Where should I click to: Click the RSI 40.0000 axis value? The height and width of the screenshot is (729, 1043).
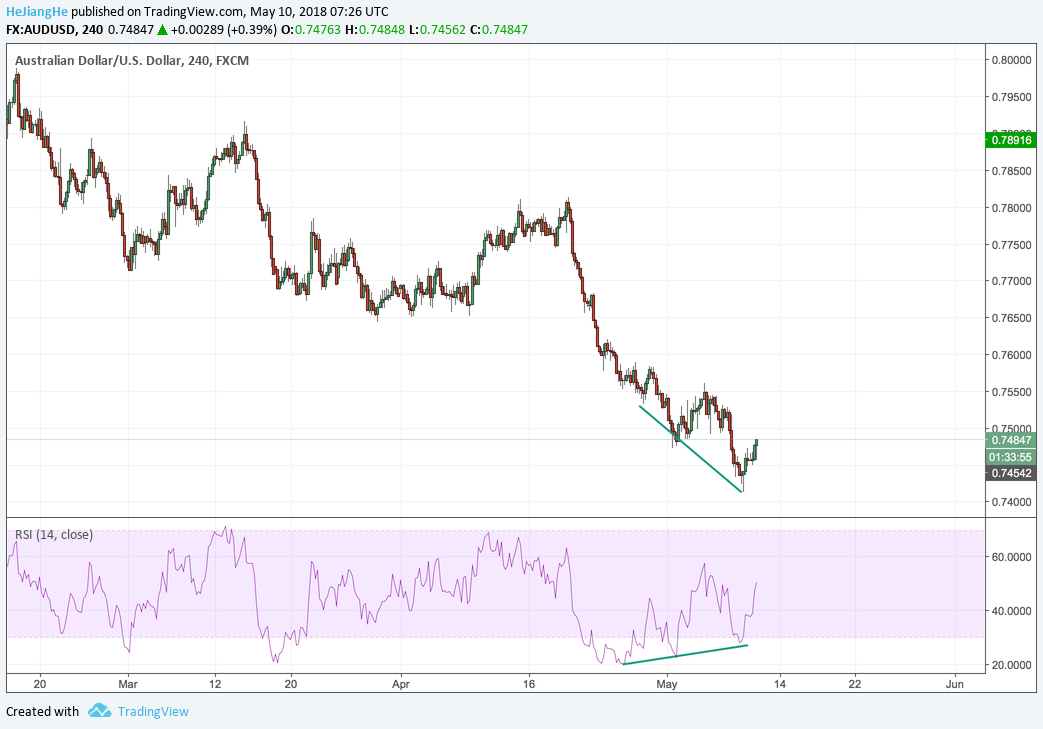(x=1012, y=611)
